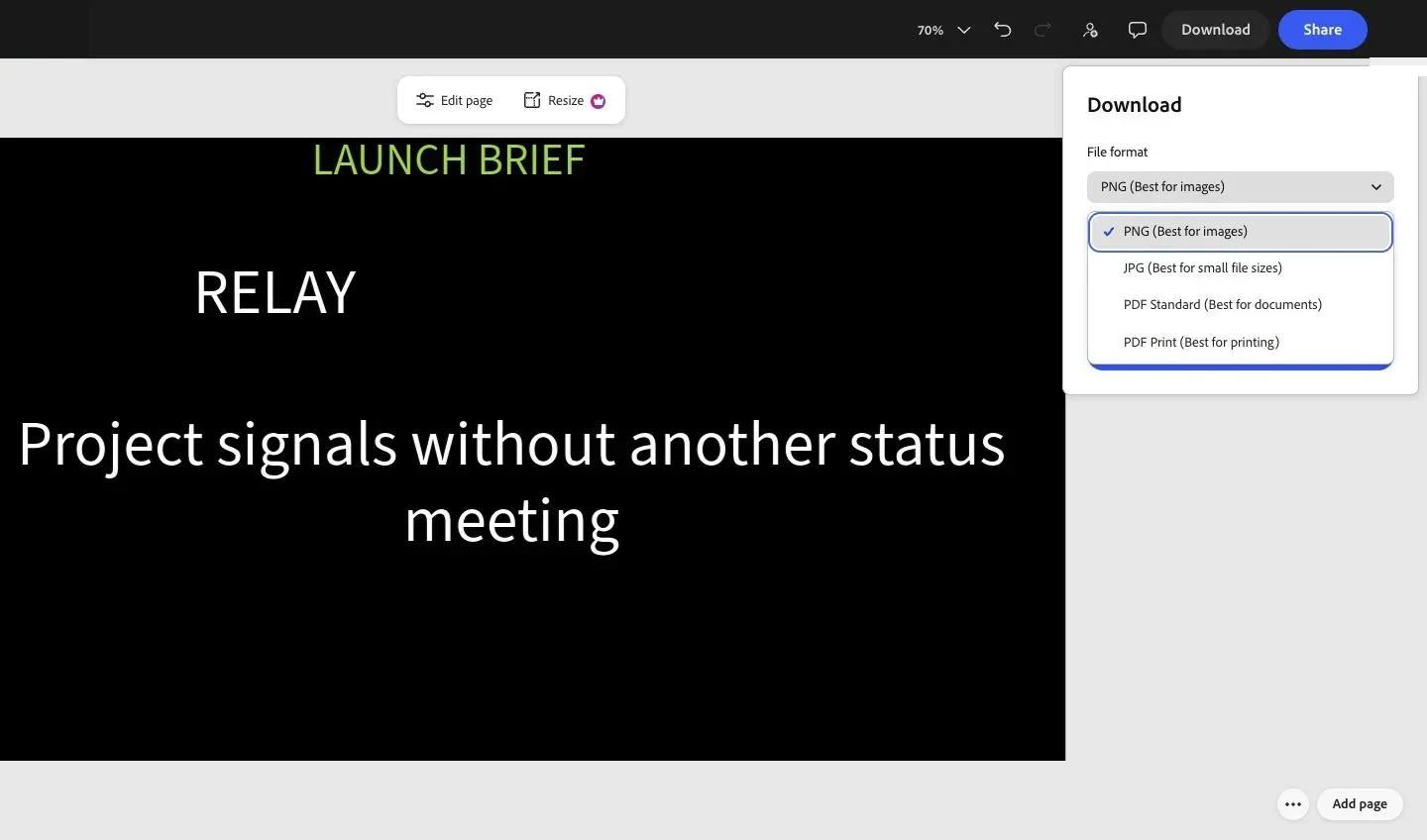Select the LAUNCH BRIEF green heading text
Viewport: 1427px width, 840px height.
(x=449, y=160)
